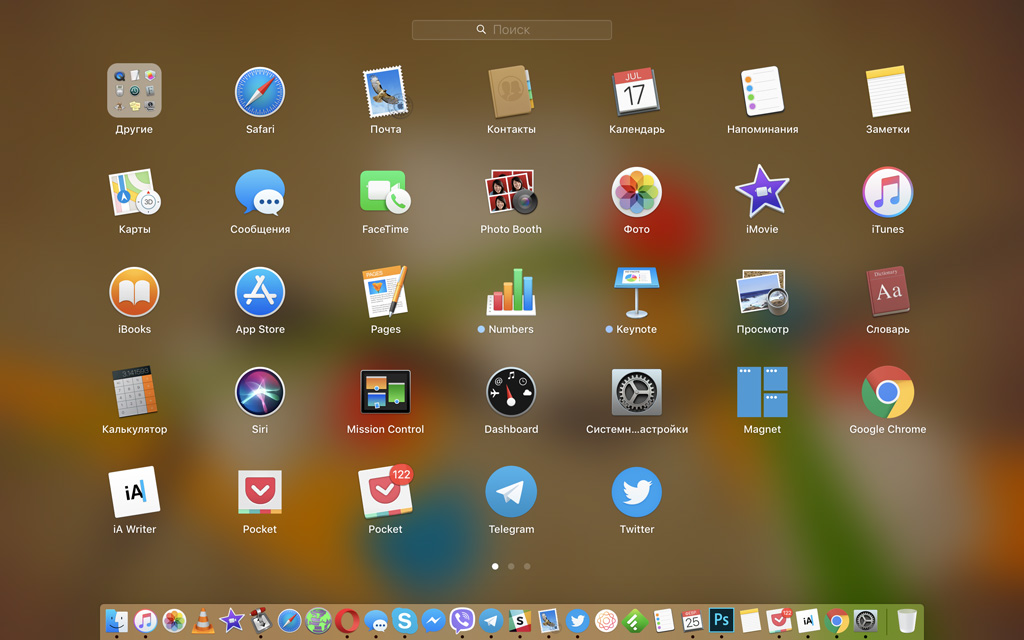Launch the Dashboard app
The height and width of the screenshot is (640, 1024).
point(511,392)
